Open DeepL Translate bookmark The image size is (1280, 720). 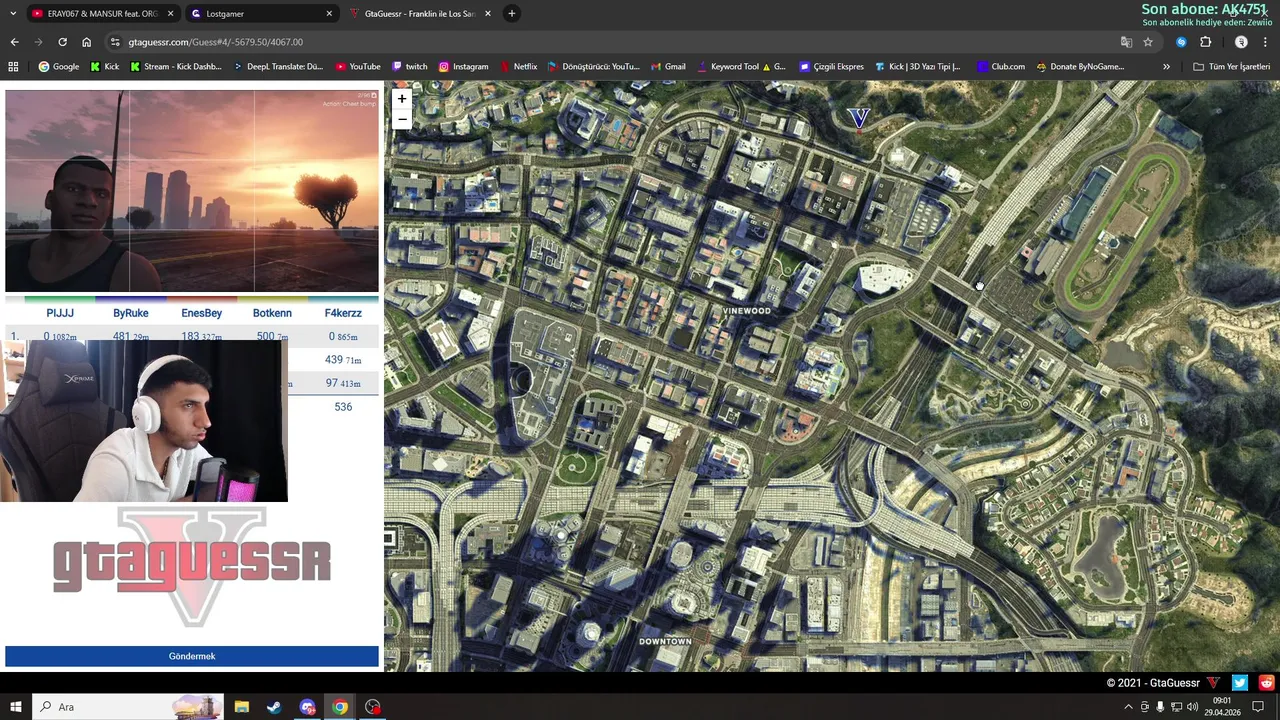click(x=279, y=67)
